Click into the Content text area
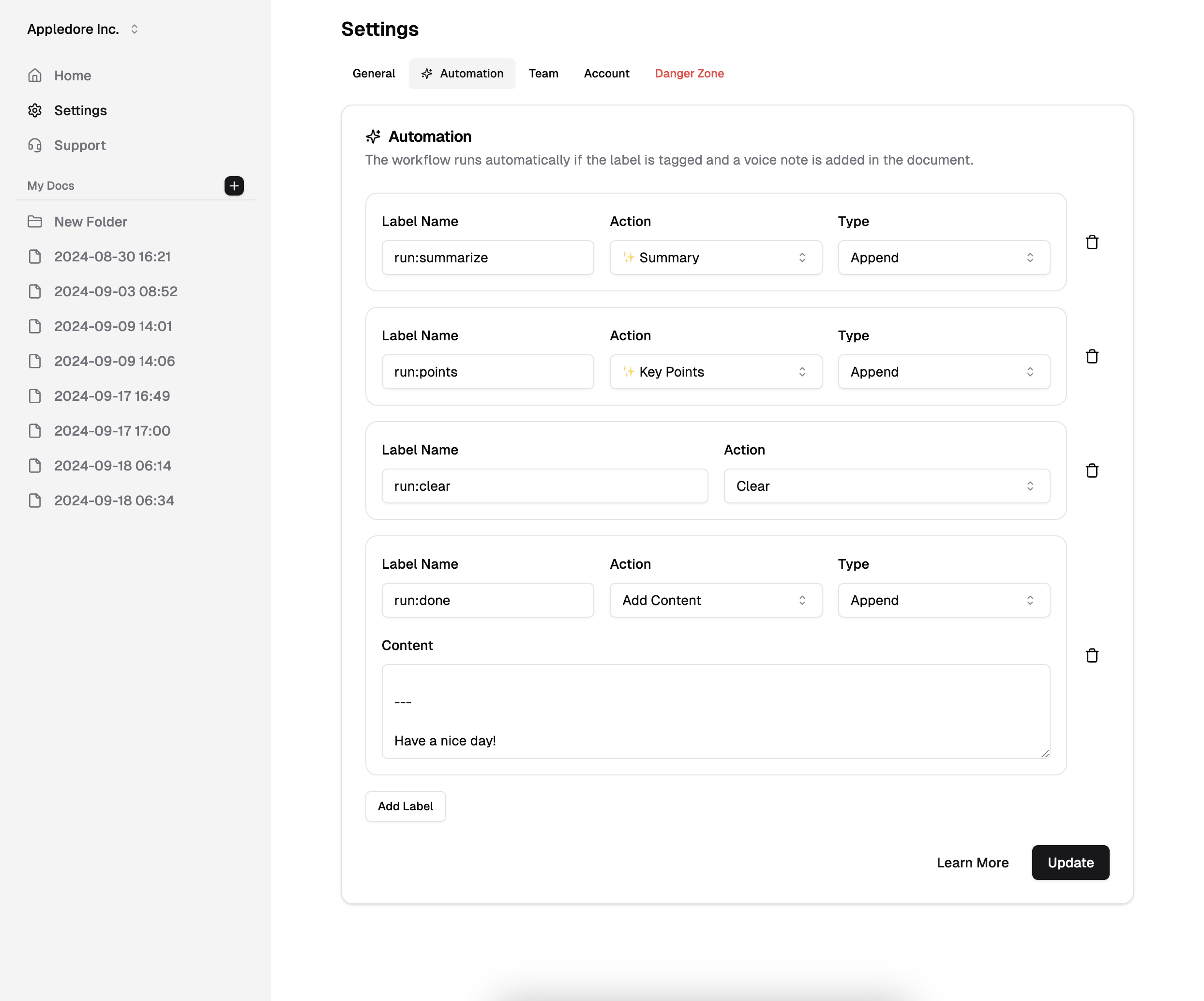 [715, 712]
